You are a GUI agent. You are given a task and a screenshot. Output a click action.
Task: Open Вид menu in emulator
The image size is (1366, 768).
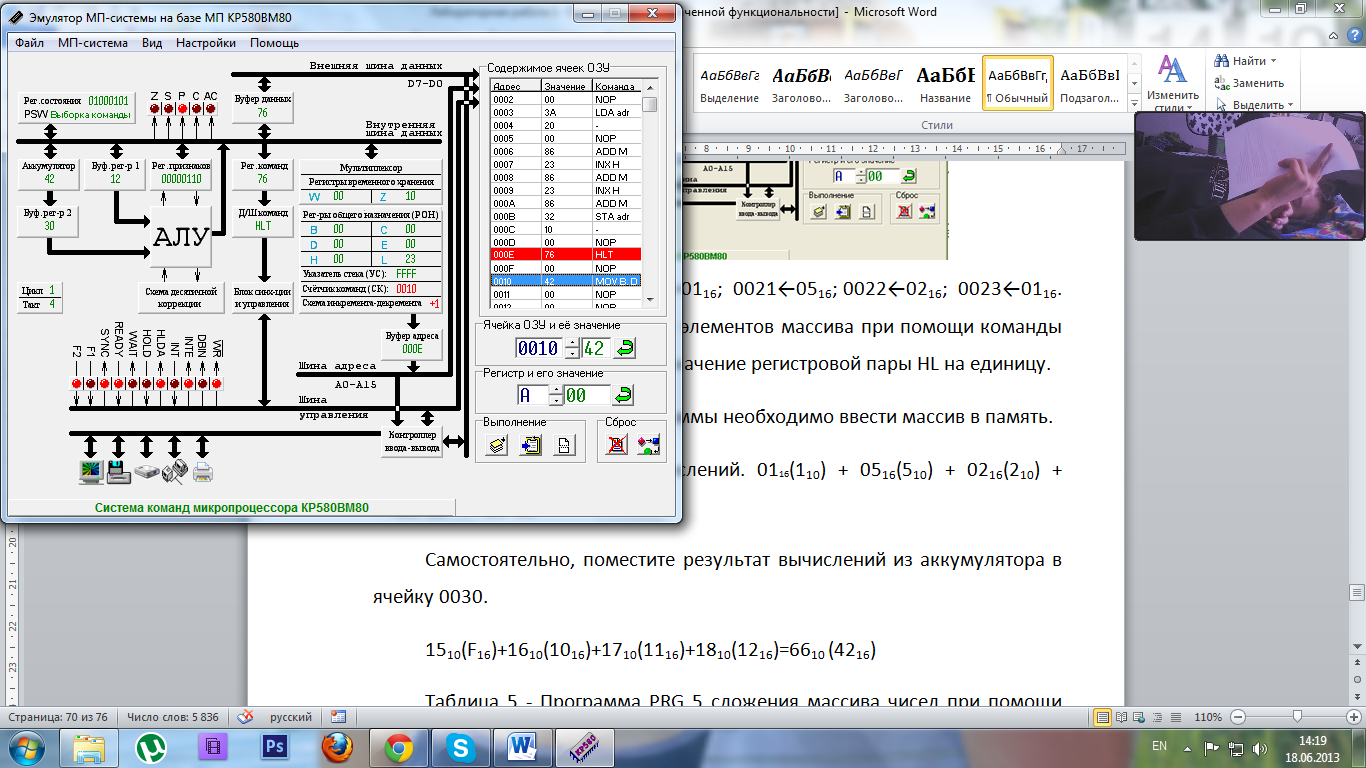pyautogui.click(x=152, y=43)
